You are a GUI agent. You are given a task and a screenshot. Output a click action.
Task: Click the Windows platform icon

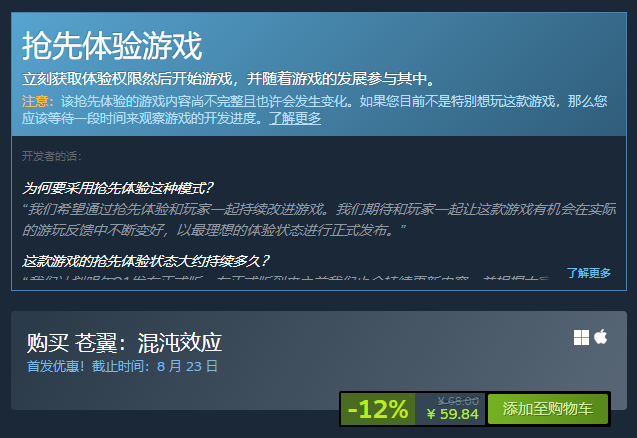click(581, 337)
